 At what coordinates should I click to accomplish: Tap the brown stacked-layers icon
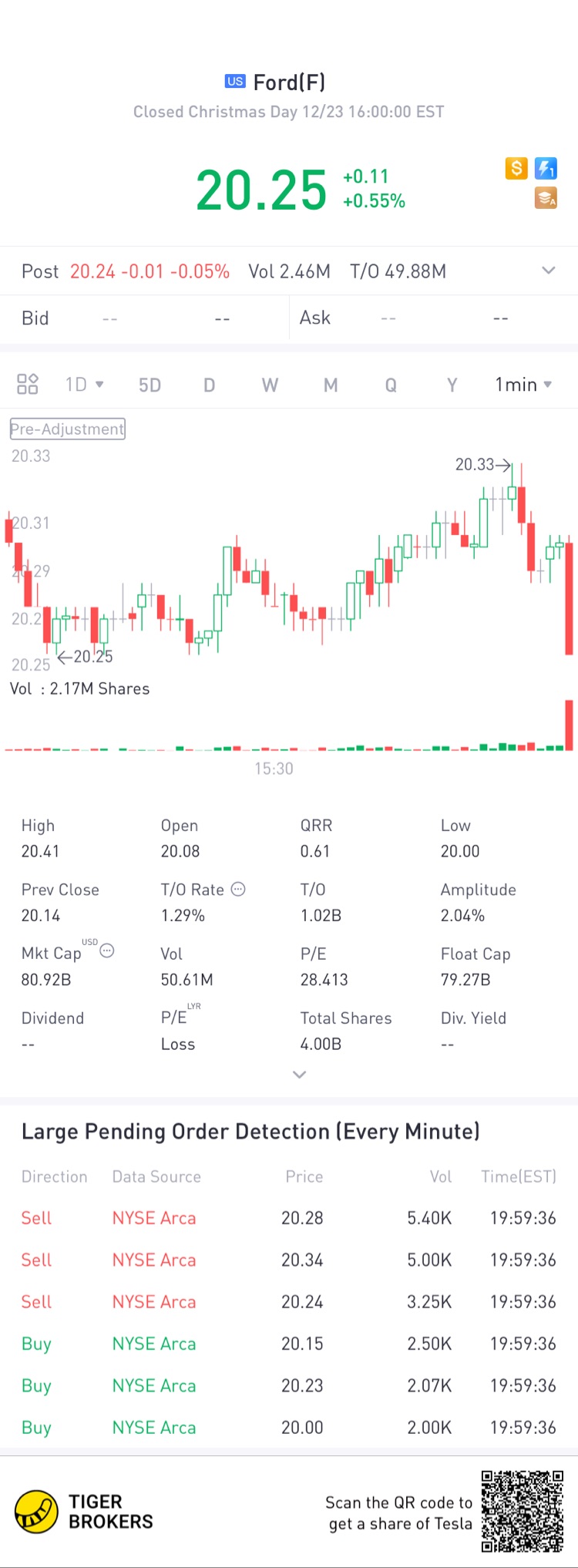[546, 198]
